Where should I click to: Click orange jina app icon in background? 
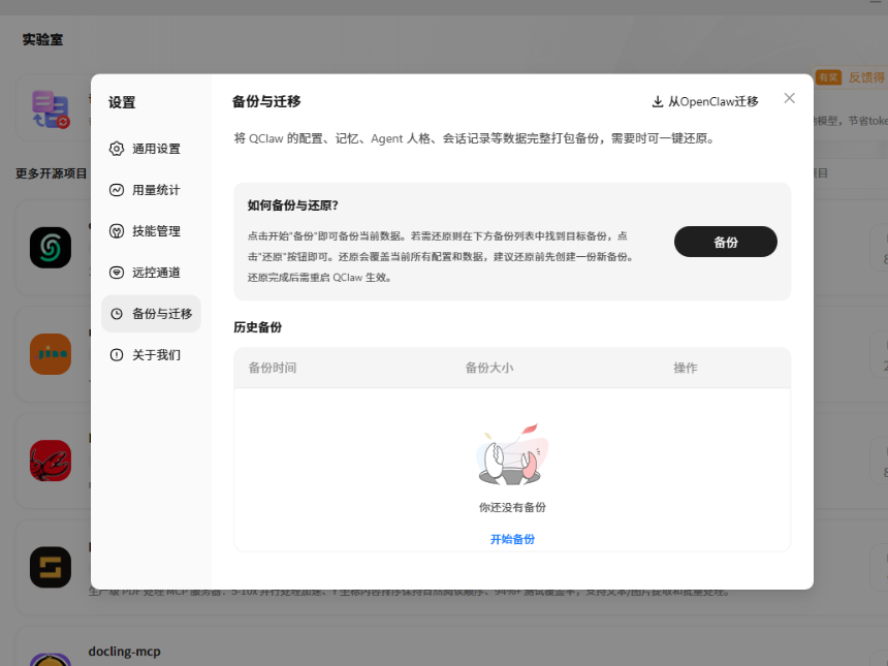pyautogui.click(x=50, y=354)
